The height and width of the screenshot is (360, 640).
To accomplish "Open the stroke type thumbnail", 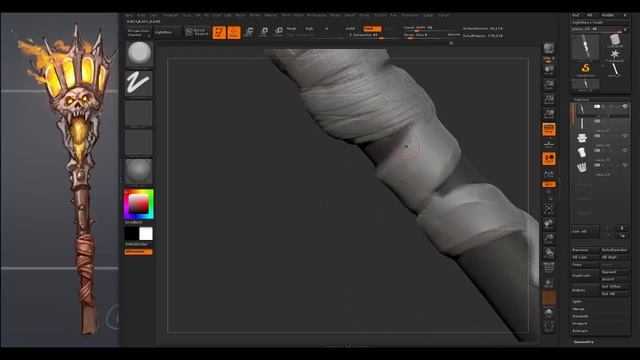I will point(138,84).
